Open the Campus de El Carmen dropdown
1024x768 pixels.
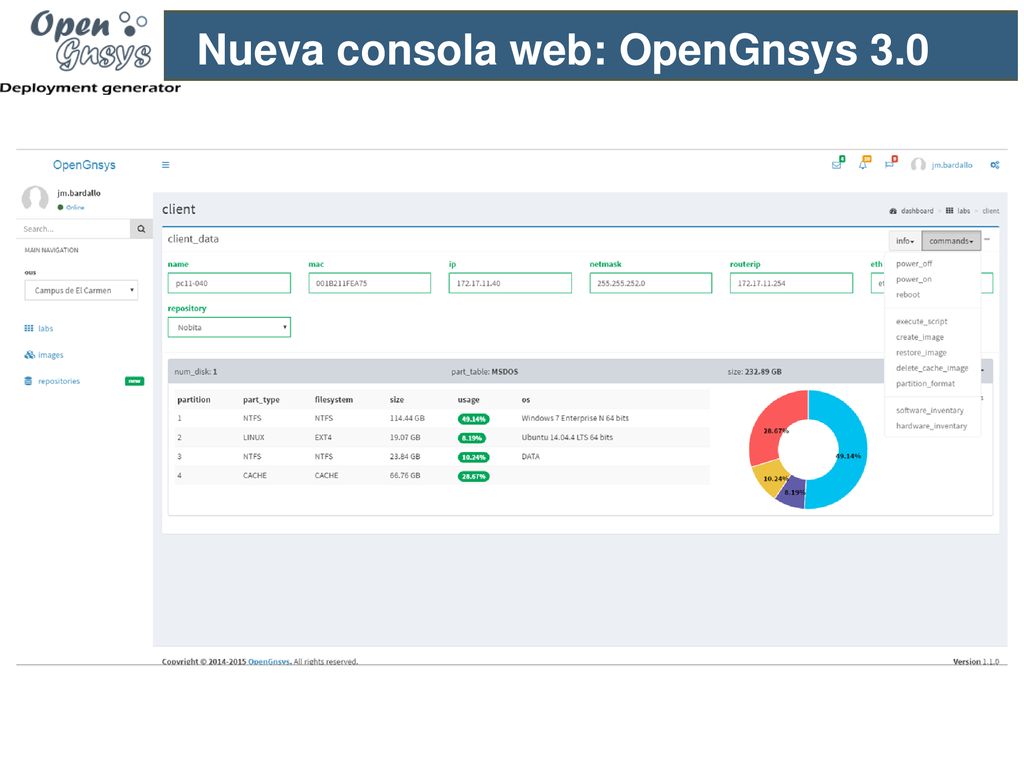tap(81, 291)
